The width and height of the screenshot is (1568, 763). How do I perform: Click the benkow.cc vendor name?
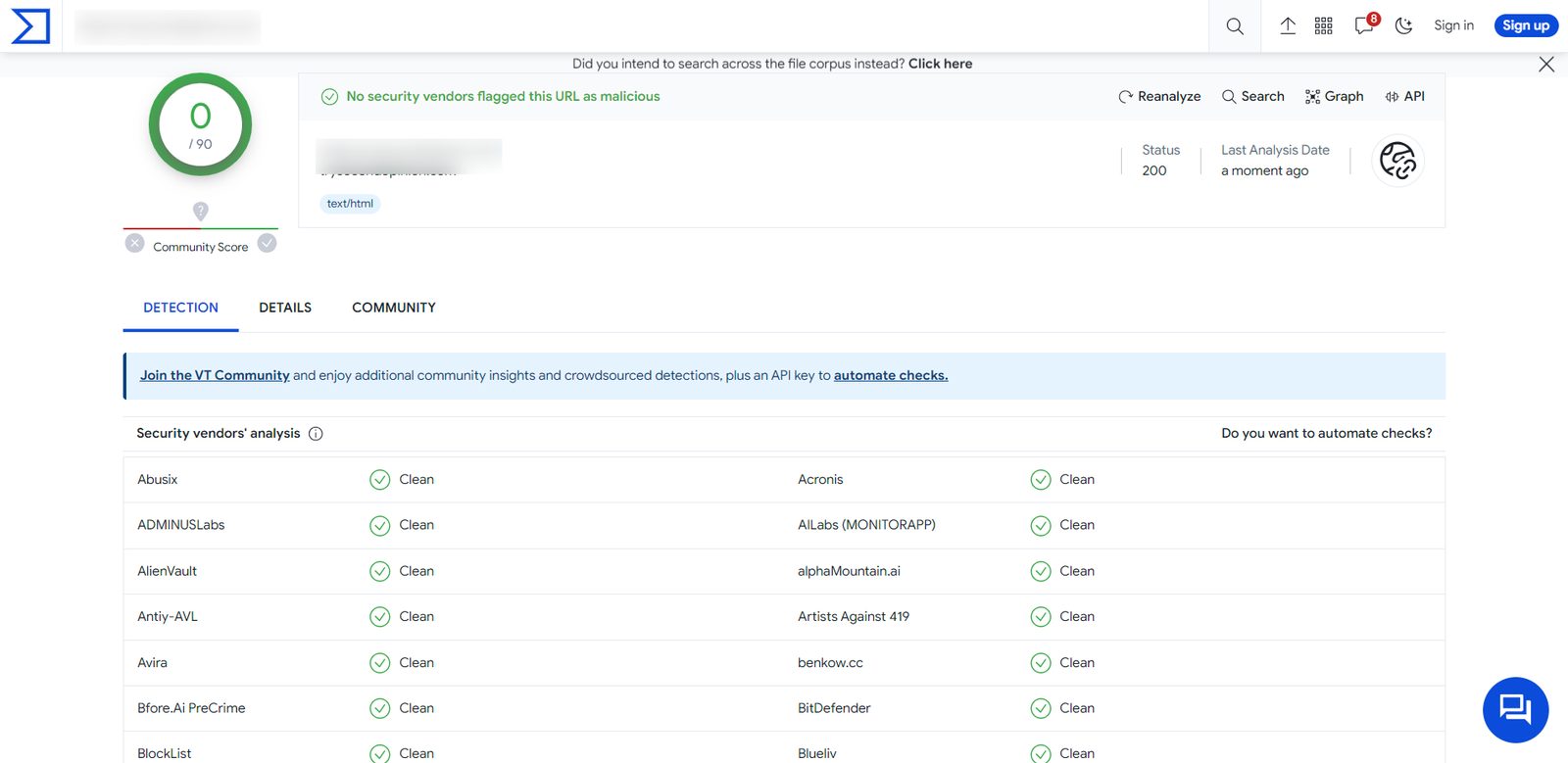pos(830,663)
